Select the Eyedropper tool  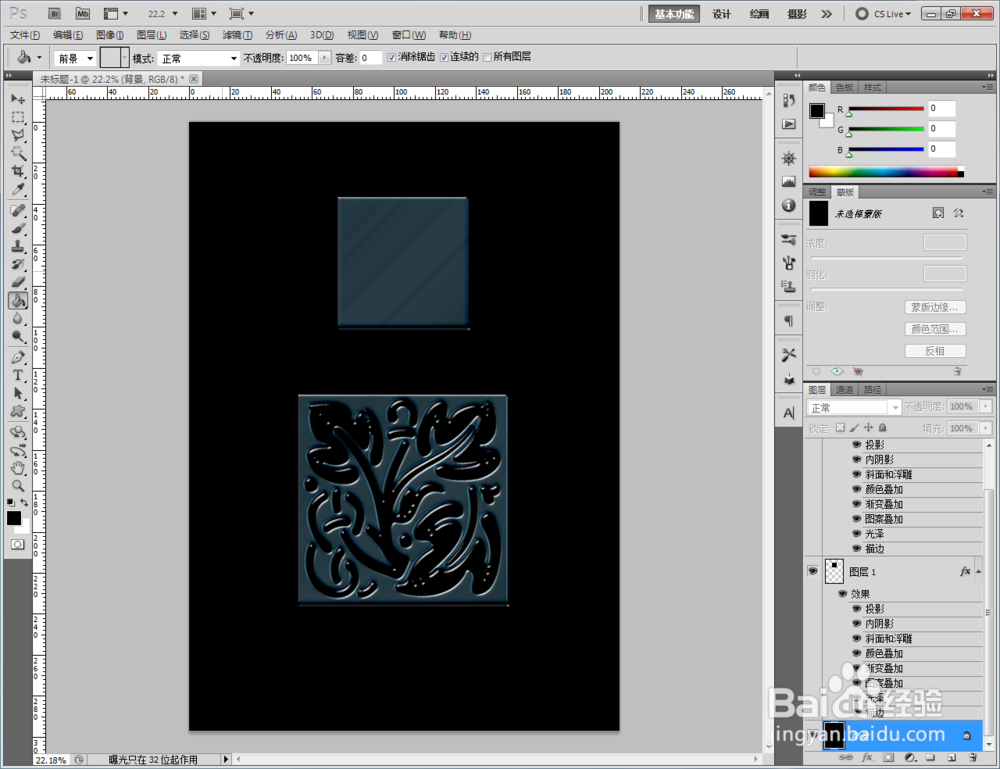[18, 189]
